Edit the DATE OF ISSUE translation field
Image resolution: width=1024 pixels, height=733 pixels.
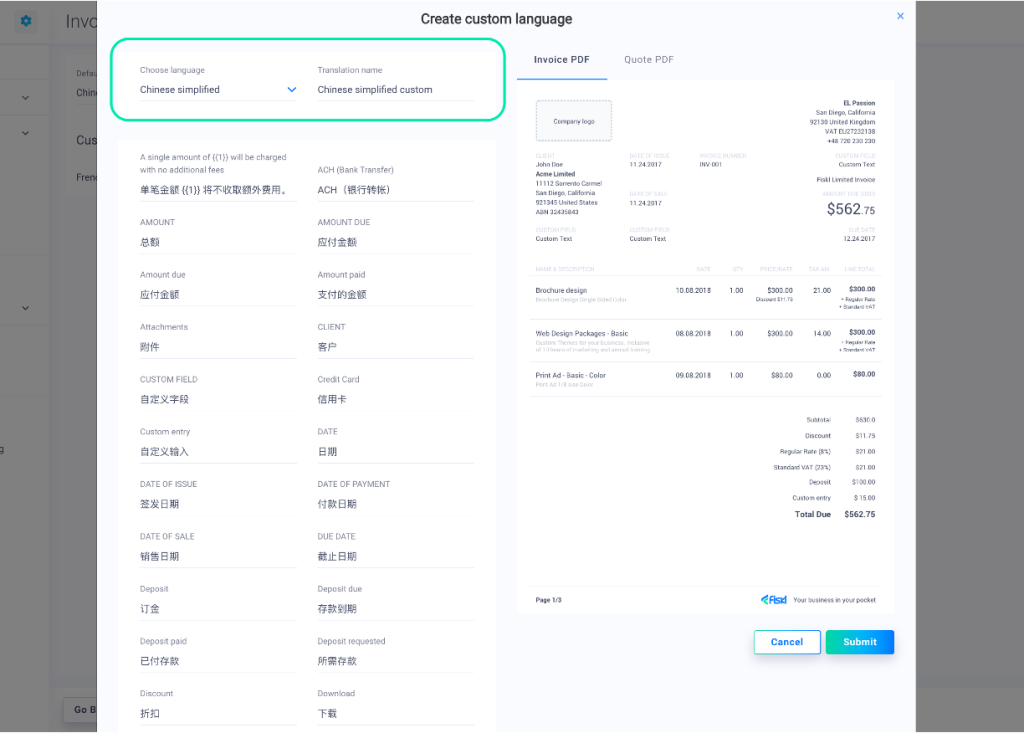click(x=218, y=504)
